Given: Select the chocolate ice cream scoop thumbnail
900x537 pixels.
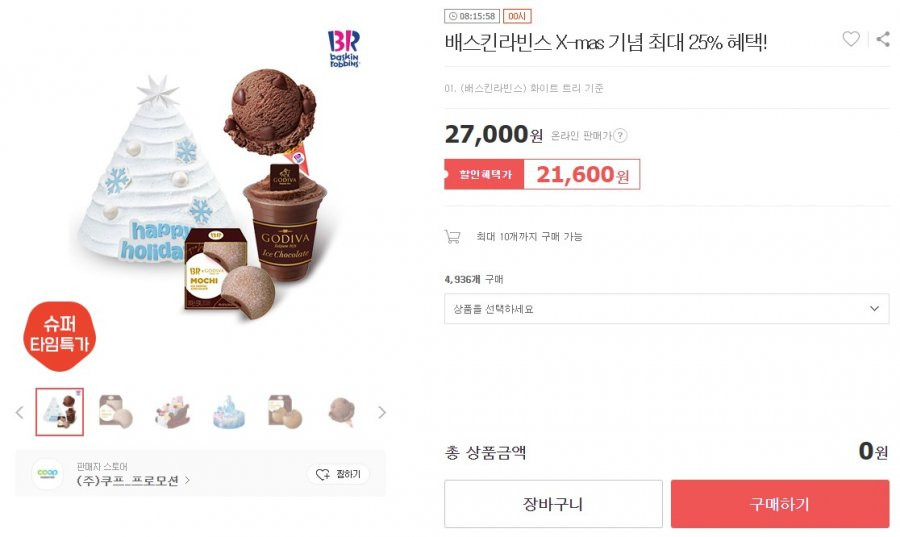Looking at the screenshot, I should point(342,412).
